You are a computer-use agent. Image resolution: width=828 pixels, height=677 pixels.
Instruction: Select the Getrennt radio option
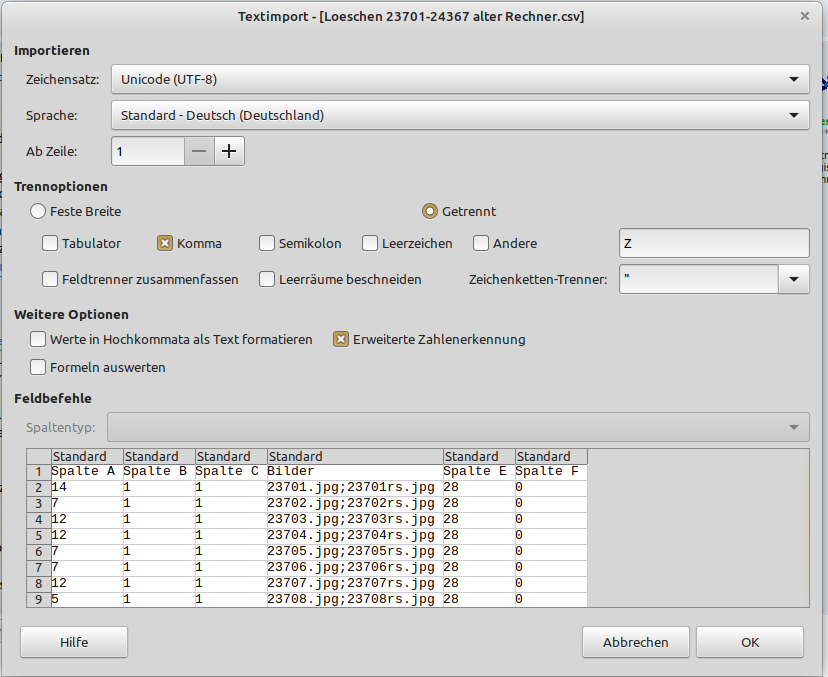tap(430, 211)
